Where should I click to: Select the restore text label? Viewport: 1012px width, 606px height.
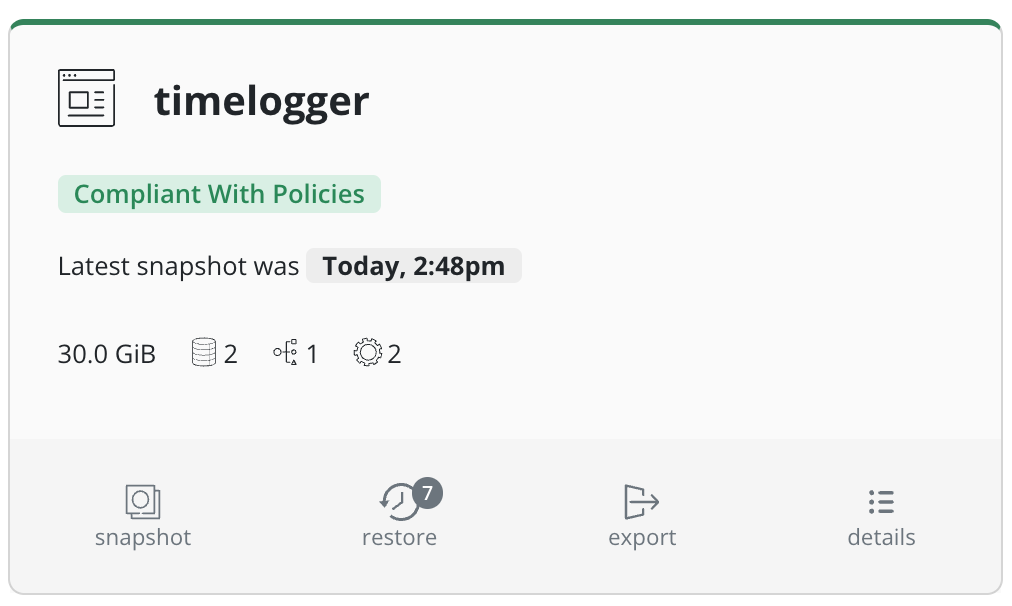pos(399,537)
